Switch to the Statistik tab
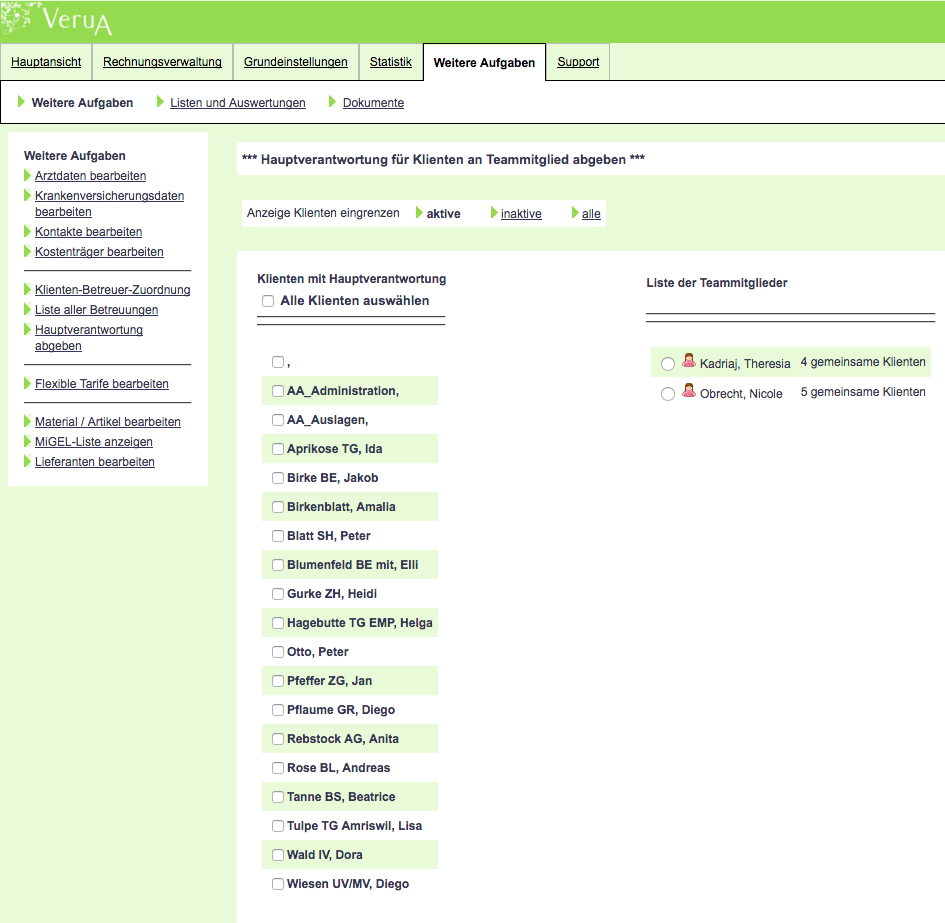945x923 pixels. click(x=390, y=62)
